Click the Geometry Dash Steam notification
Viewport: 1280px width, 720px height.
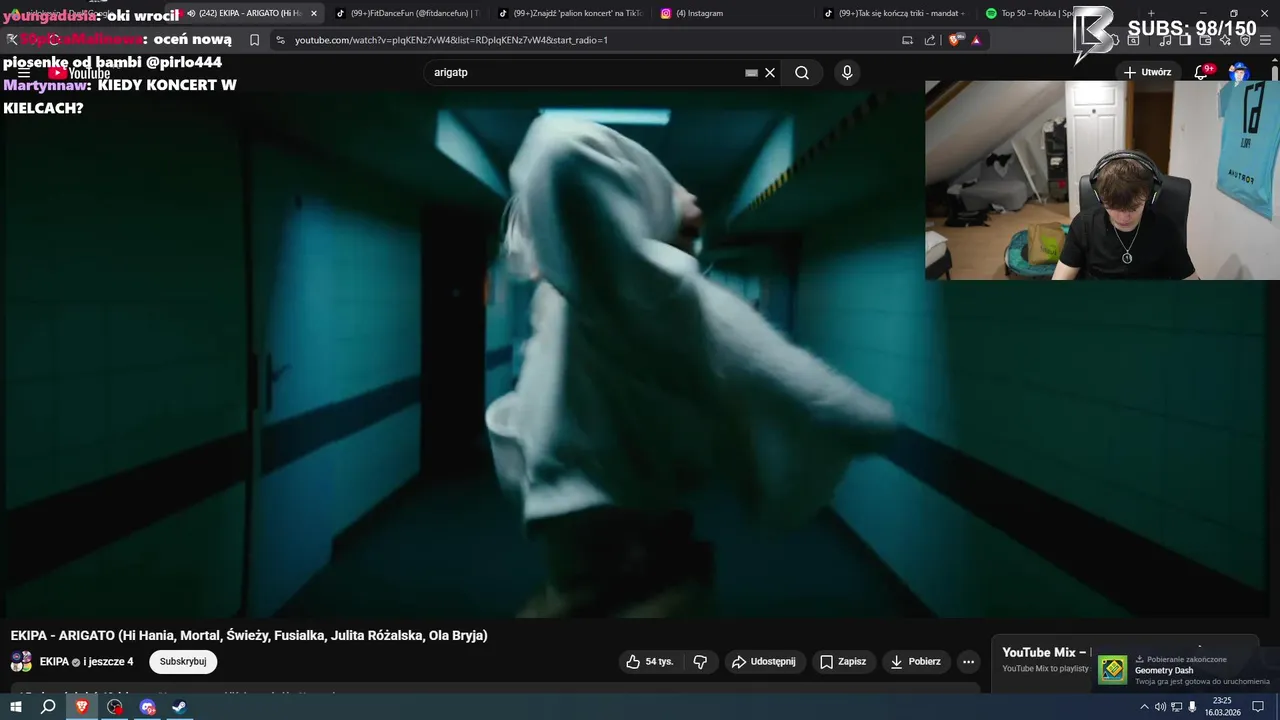pyautogui.click(x=1184, y=670)
